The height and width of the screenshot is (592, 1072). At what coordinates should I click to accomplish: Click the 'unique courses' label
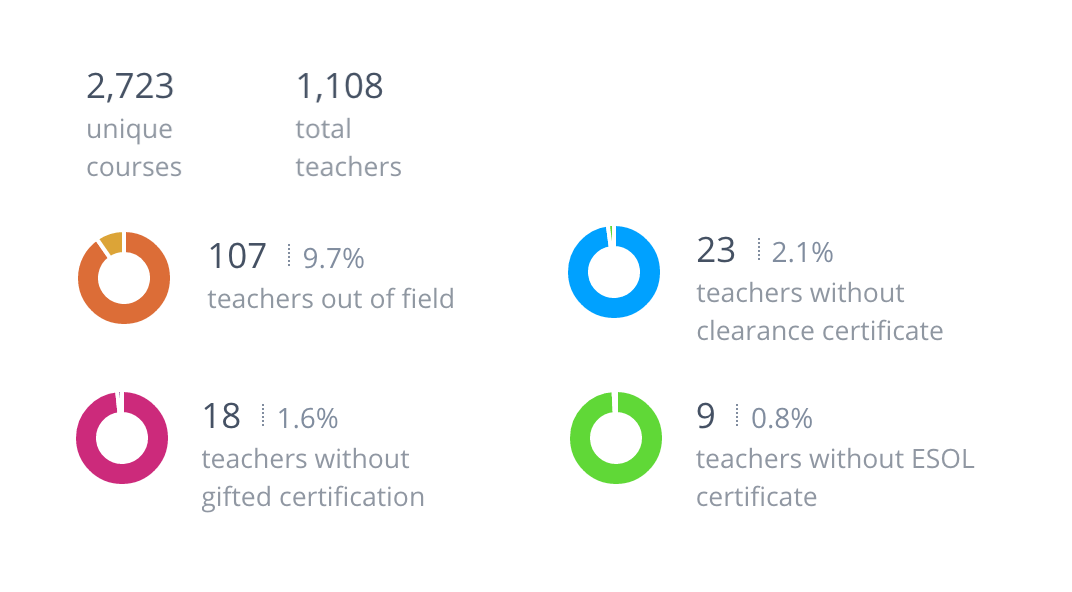[x=134, y=148]
